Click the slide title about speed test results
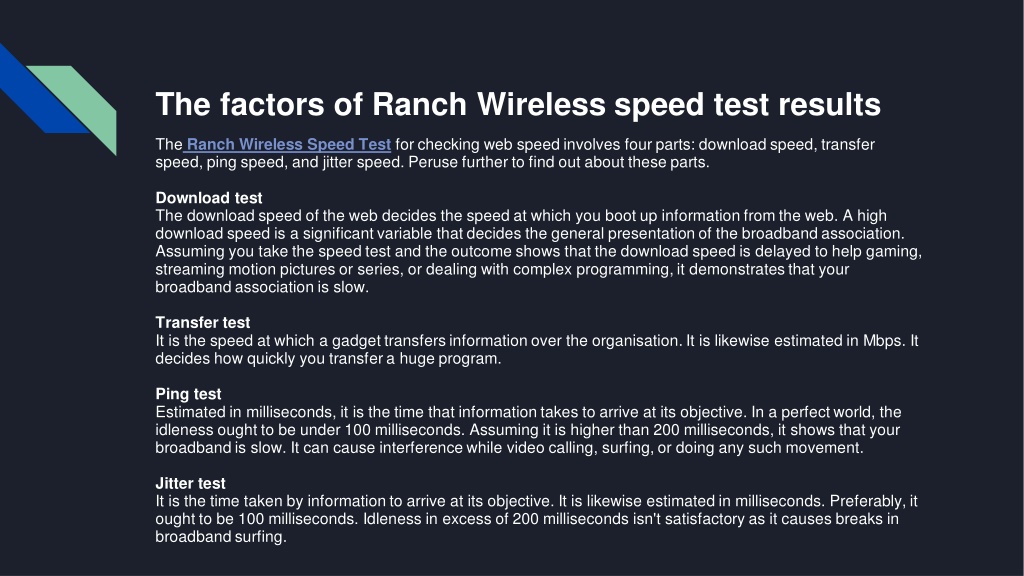This screenshot has height=576, width=1024. click(518, 104)
